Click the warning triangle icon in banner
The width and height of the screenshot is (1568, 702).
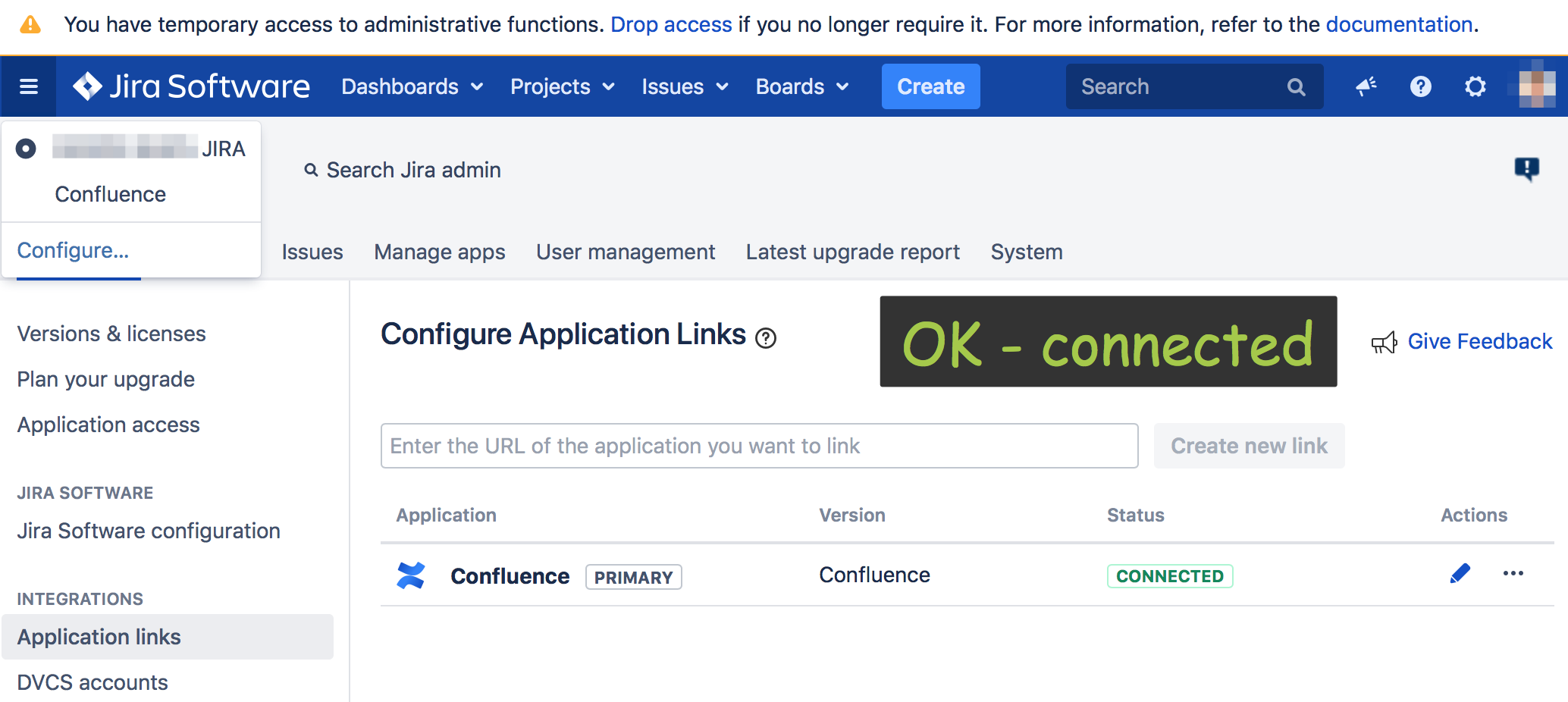coord(30,25)
